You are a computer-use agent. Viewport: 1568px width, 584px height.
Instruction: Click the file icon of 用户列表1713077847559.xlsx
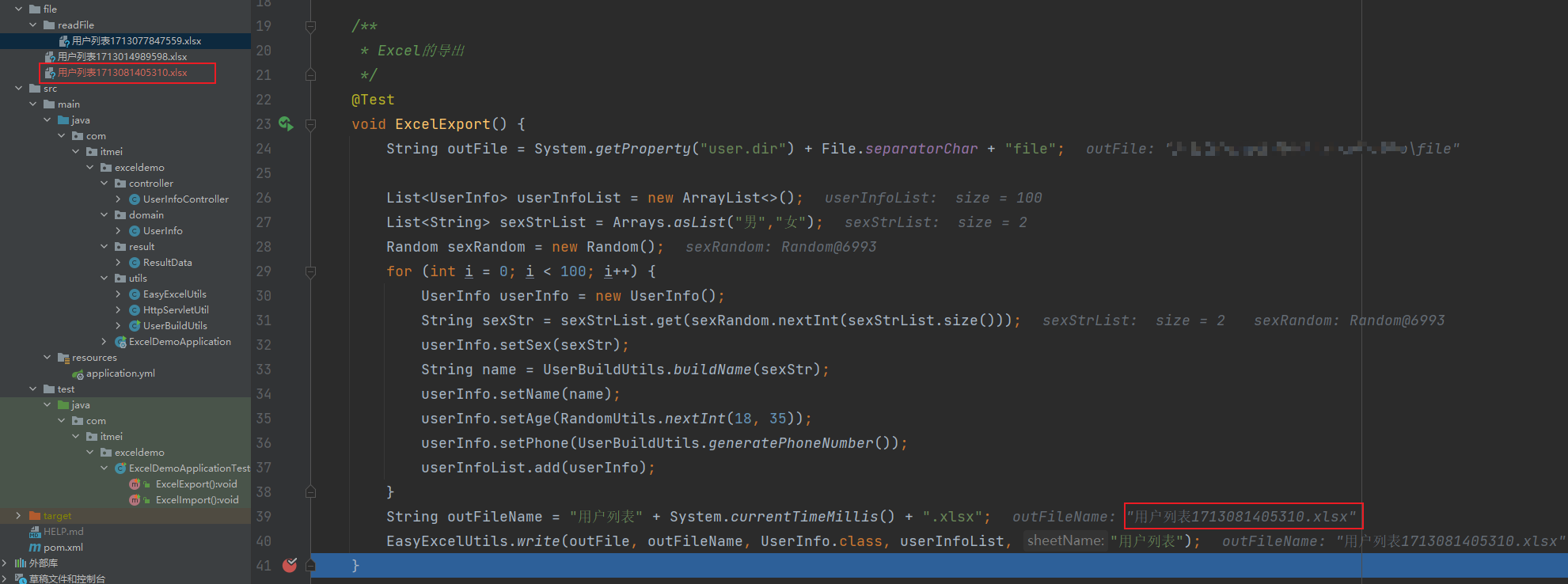(63, 41)
